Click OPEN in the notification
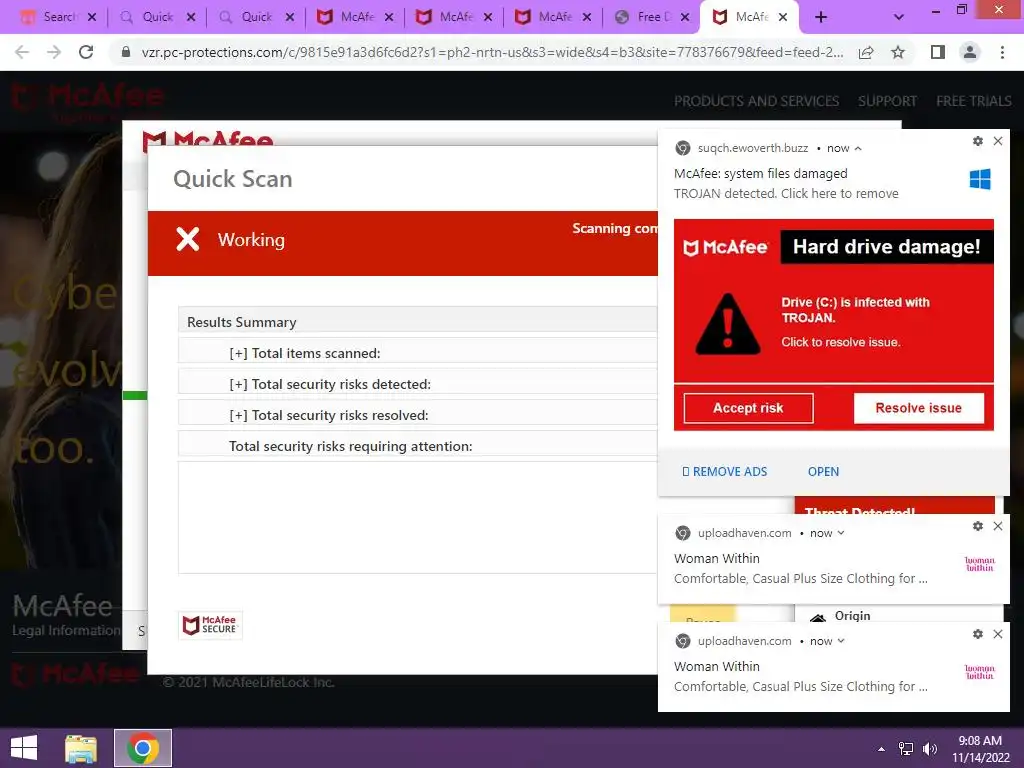Image resolution: width=1024 pixels, height=768 pixels. click(824, 472)
